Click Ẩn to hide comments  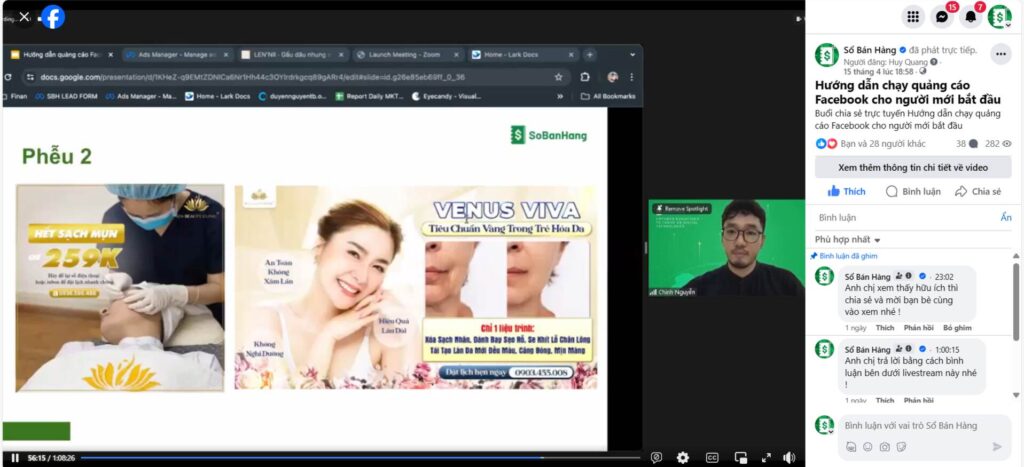pyautogui.click(x=1006, y=217)
